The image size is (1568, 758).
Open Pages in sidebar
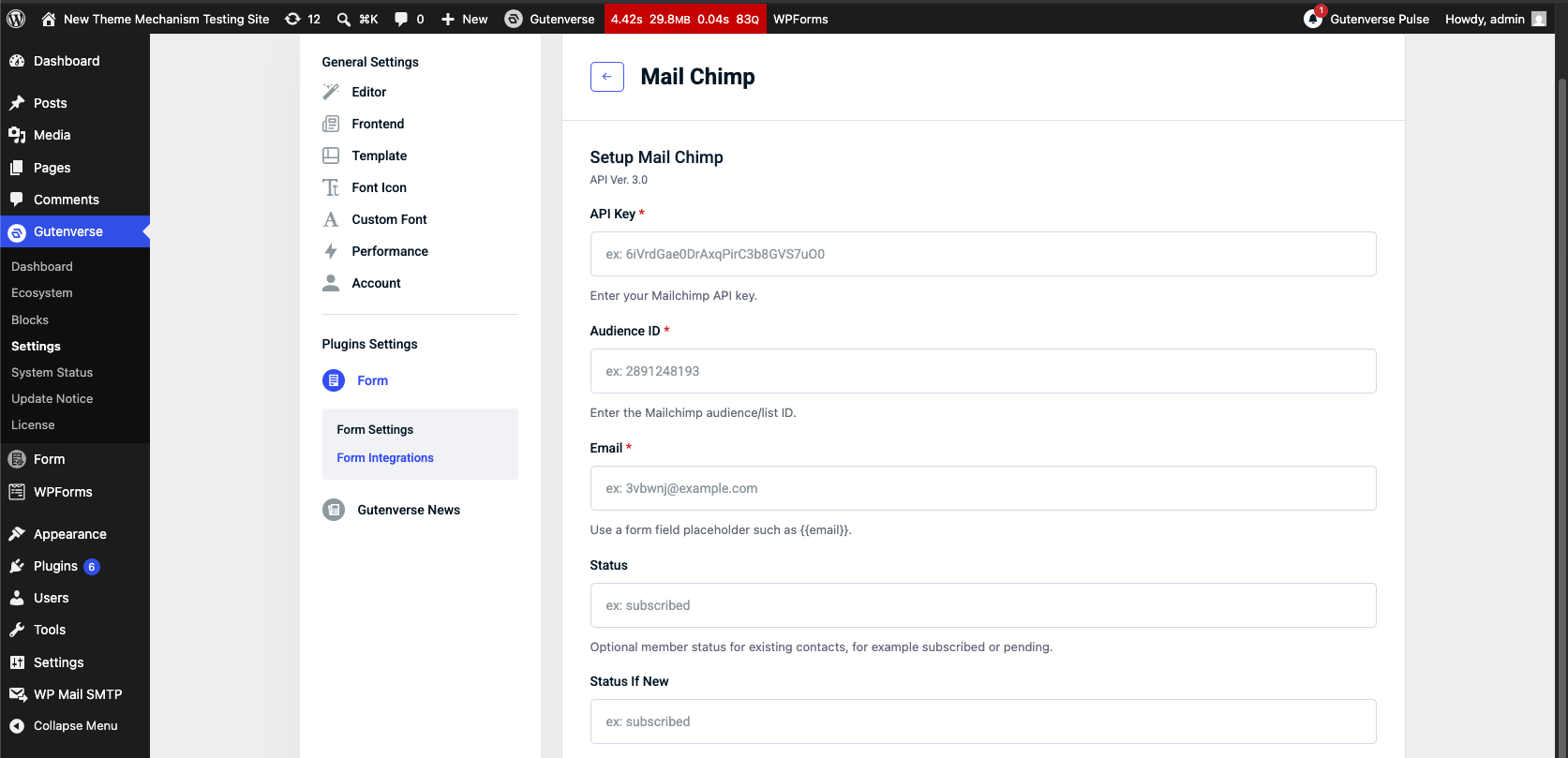(x=75, y=168)
